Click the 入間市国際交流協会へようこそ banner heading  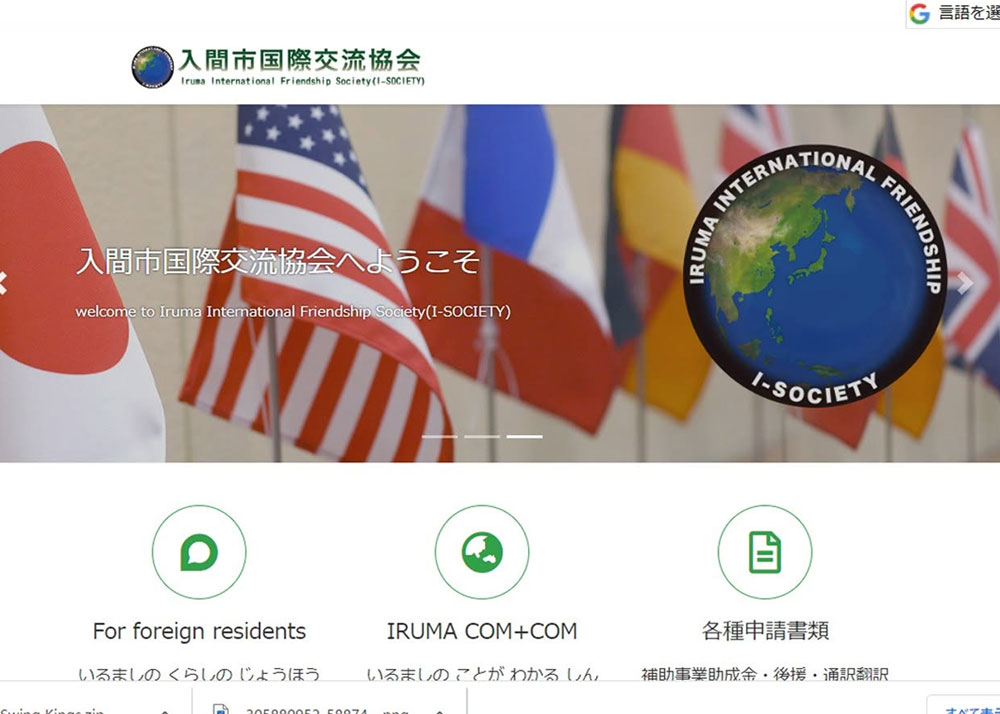(277, 261)
